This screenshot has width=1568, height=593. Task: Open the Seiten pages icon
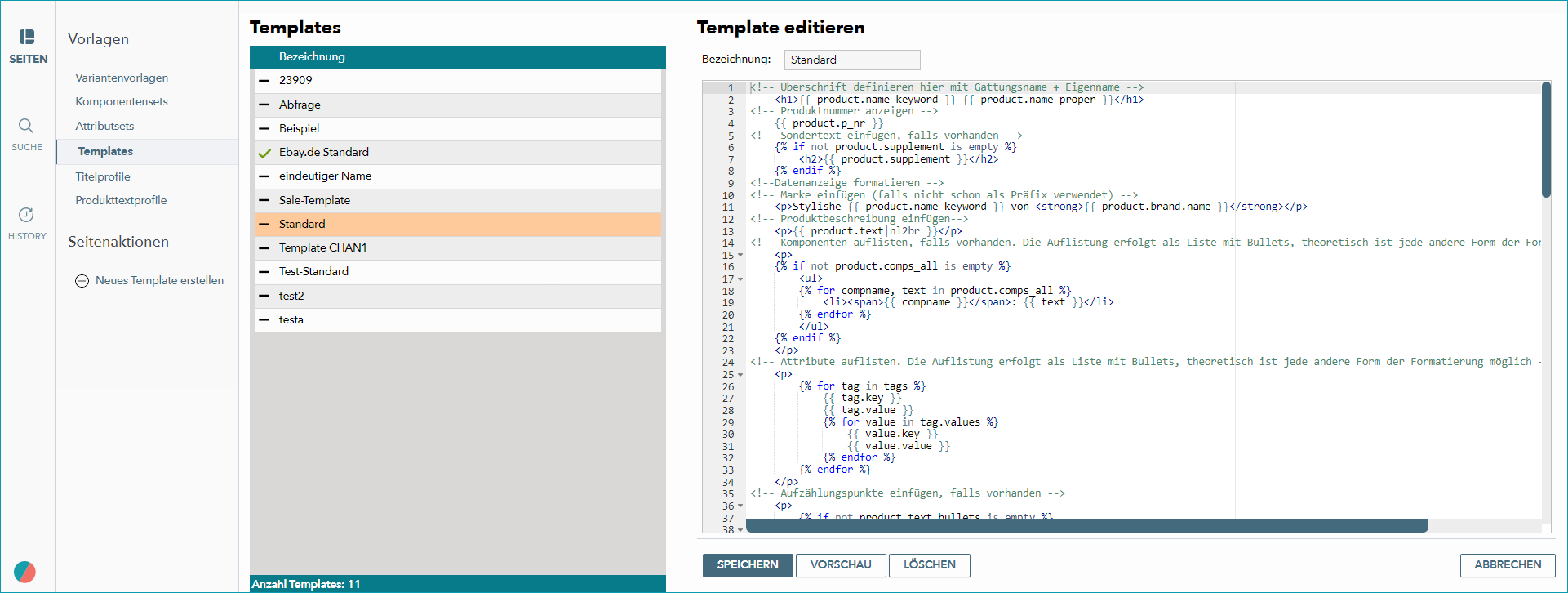click(x=27, y=37)
